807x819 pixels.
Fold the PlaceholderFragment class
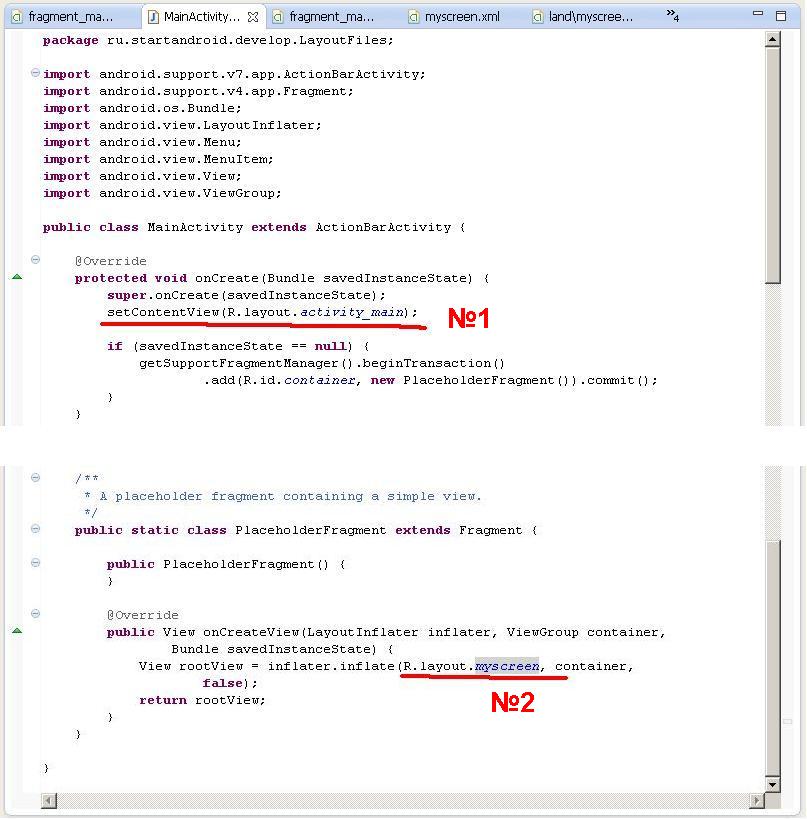pyautogui.click(x=35, y=529)
